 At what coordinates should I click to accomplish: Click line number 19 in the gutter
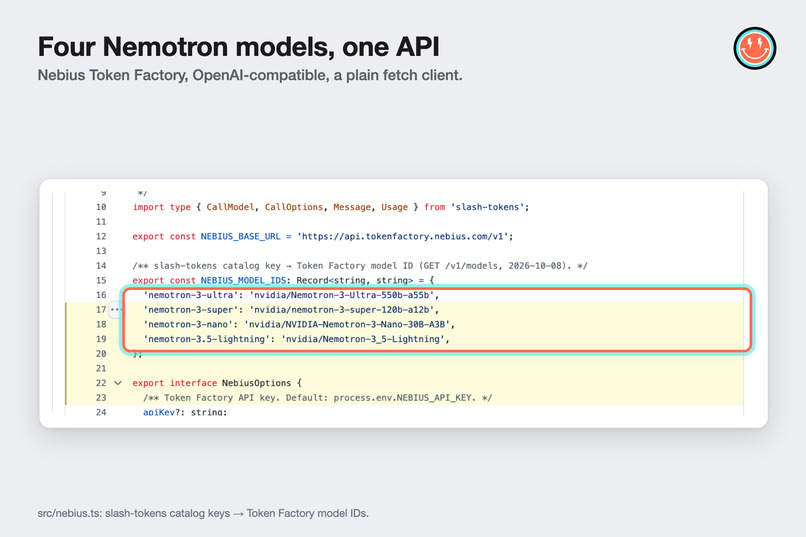tap(101, 339)
